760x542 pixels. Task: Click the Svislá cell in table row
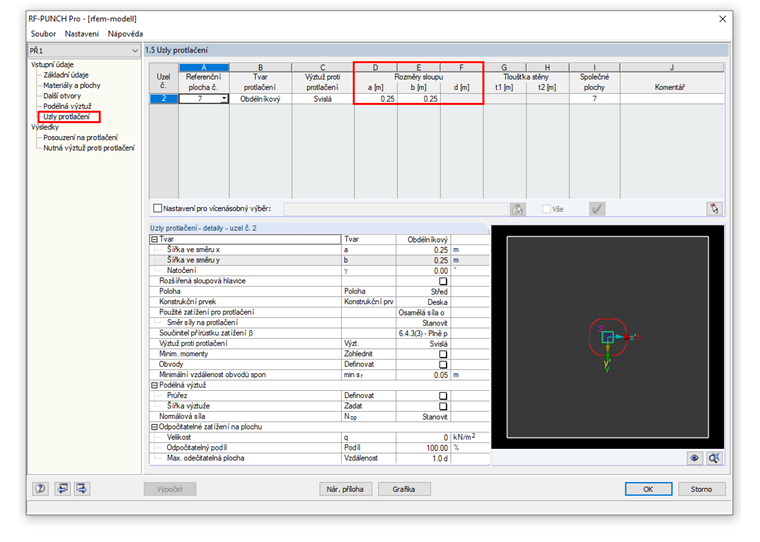coord(323,99)
